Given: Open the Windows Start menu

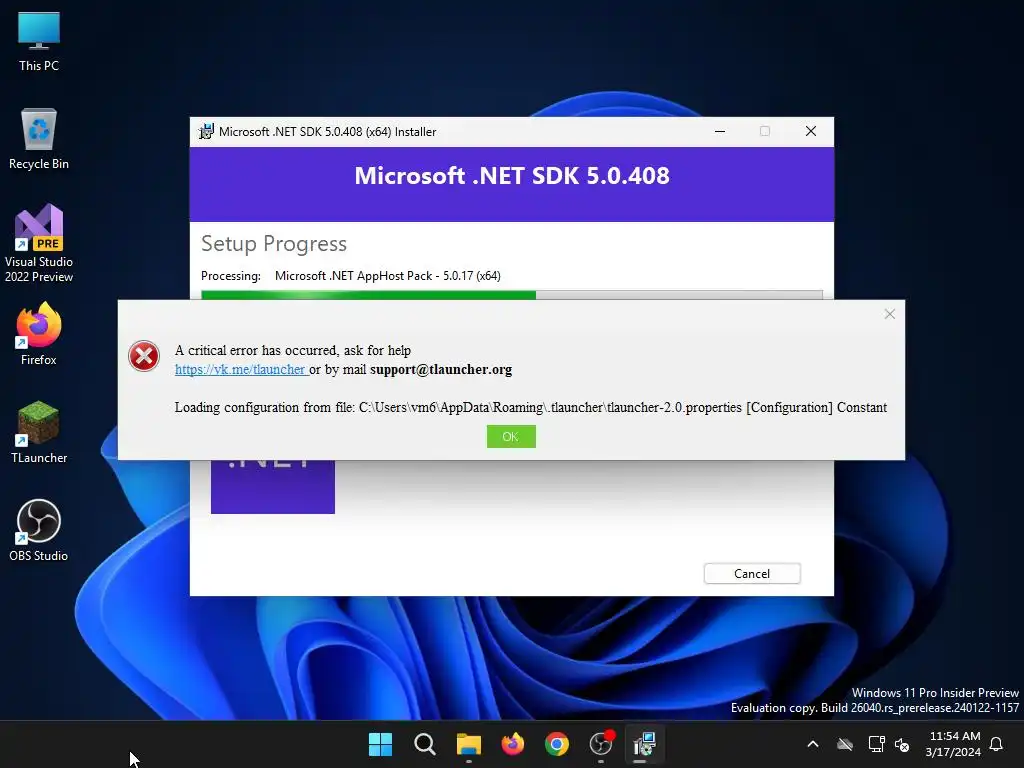Looking at the screenshot, I should (380, 744).
